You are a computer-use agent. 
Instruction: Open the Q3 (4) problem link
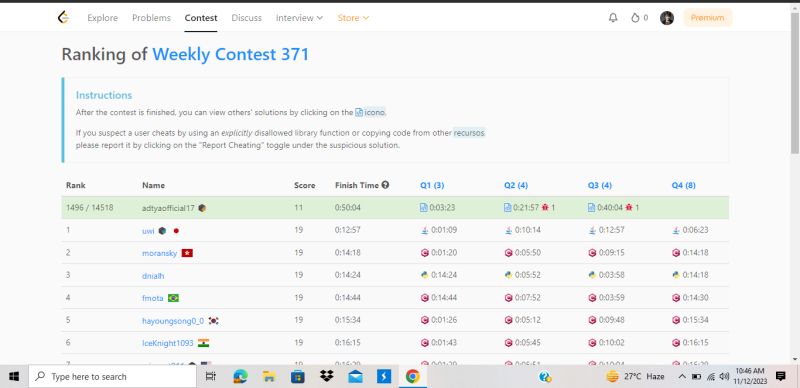tap(599, 185)
